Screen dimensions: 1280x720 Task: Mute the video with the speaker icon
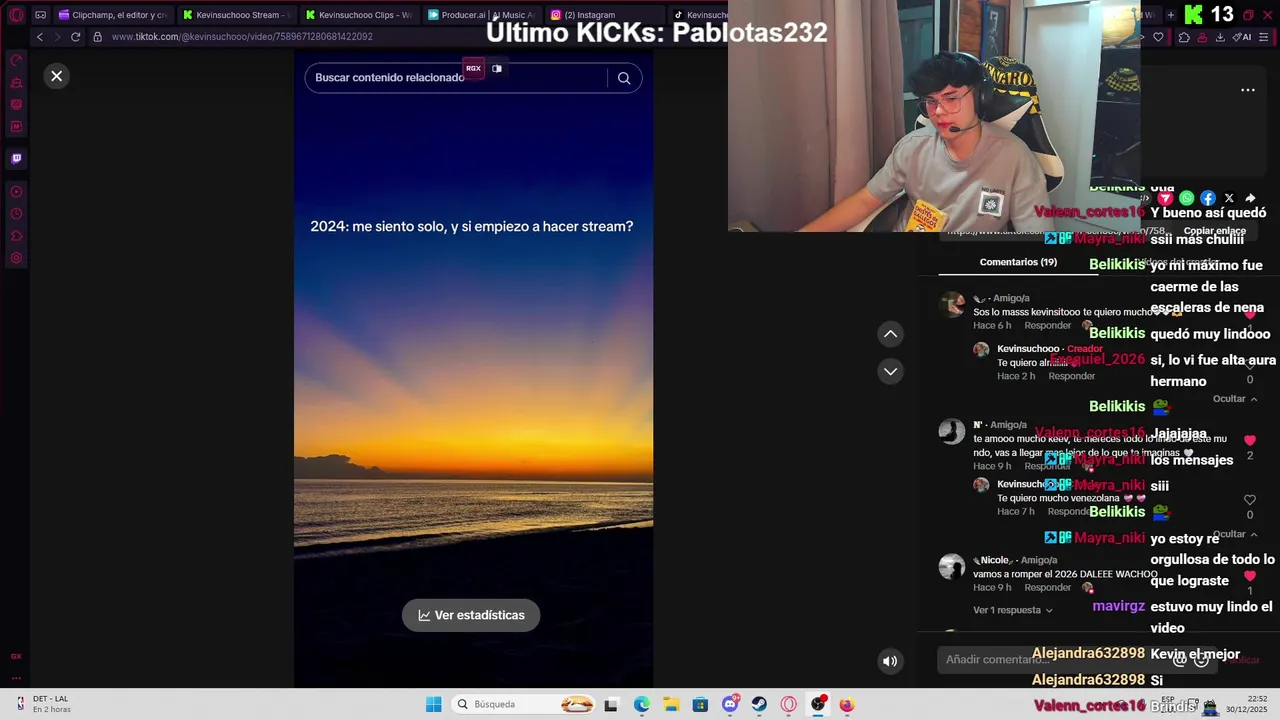tap(889, 661)
